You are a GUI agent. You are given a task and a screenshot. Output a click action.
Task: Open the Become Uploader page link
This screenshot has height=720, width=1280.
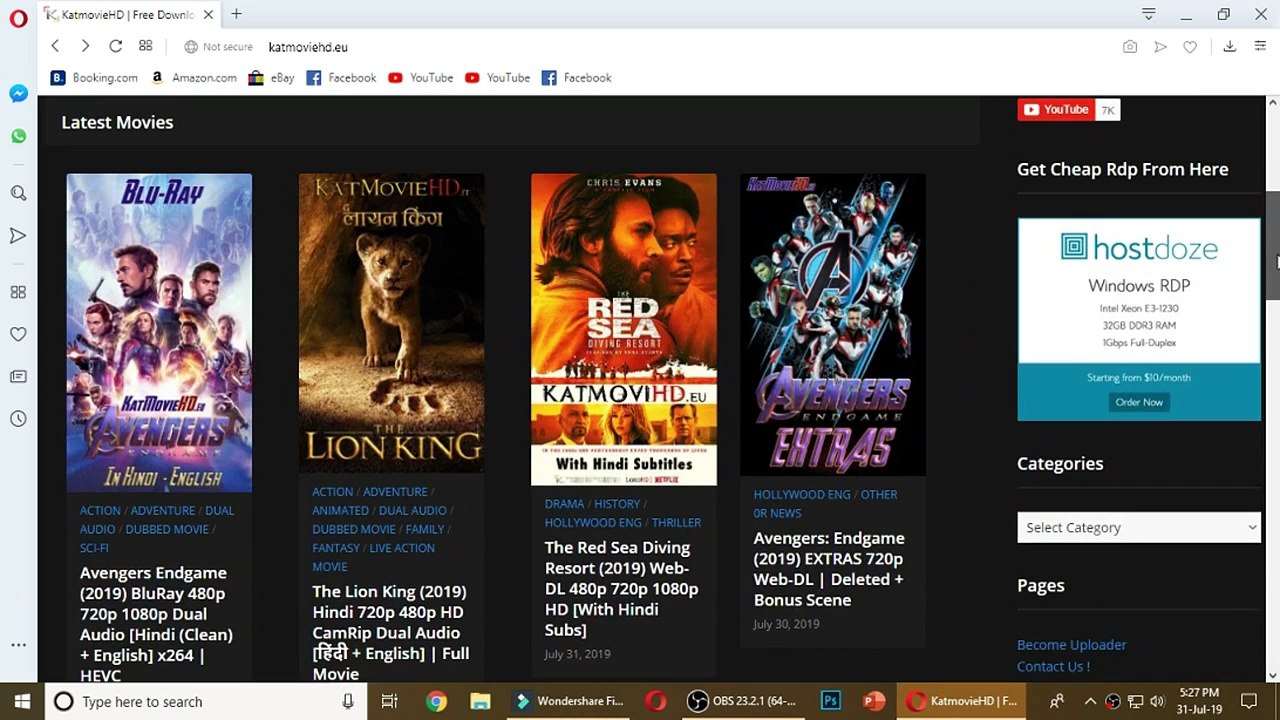point(1071,645)
